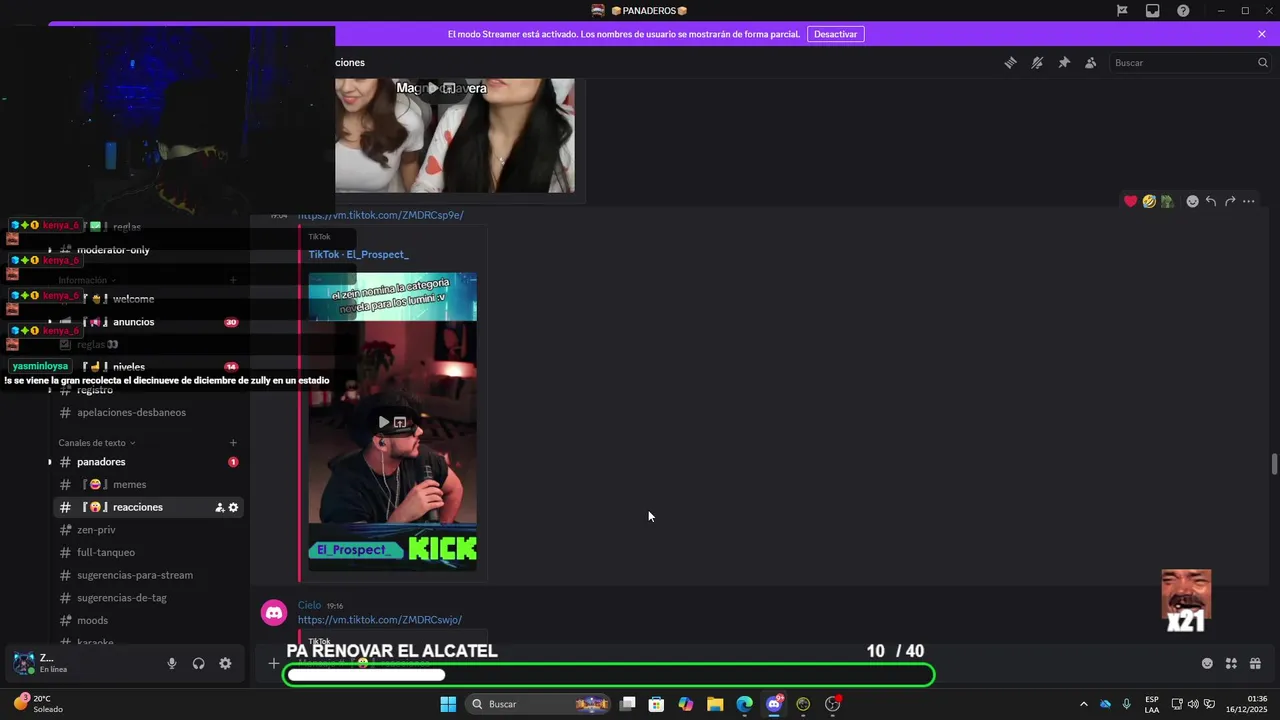Click the Windows taskbar Buscar search box
Viewport: 1280px width, 720px height.
(x=538, y=704)
